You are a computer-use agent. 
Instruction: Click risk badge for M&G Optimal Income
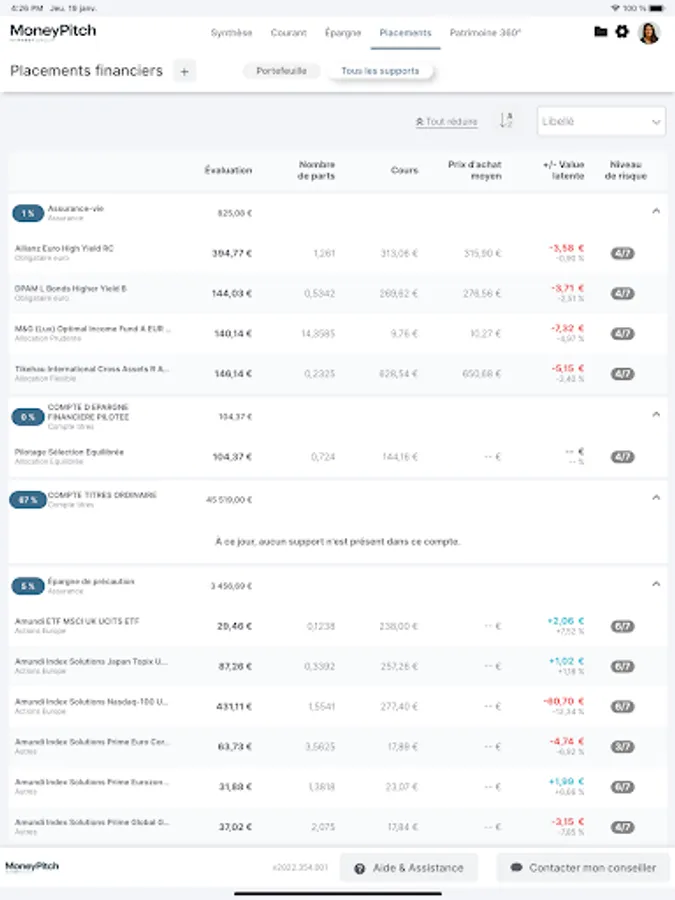[x=623, y=333]
